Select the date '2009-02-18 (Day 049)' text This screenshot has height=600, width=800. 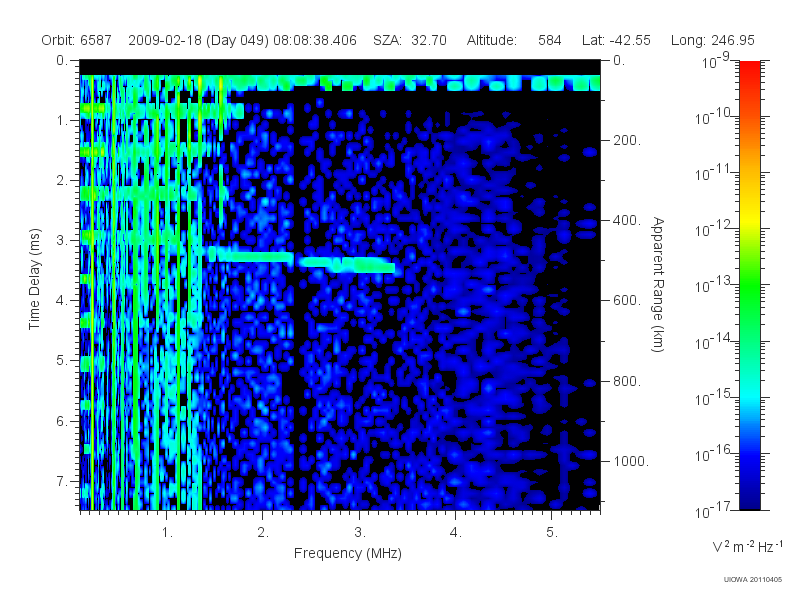point(198,40)
